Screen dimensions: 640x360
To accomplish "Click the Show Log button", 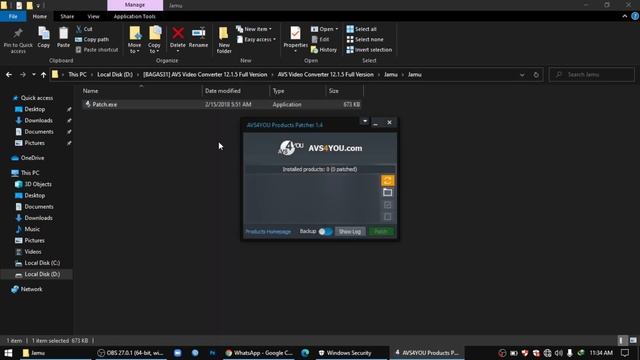I will click(x=350, y=231).
